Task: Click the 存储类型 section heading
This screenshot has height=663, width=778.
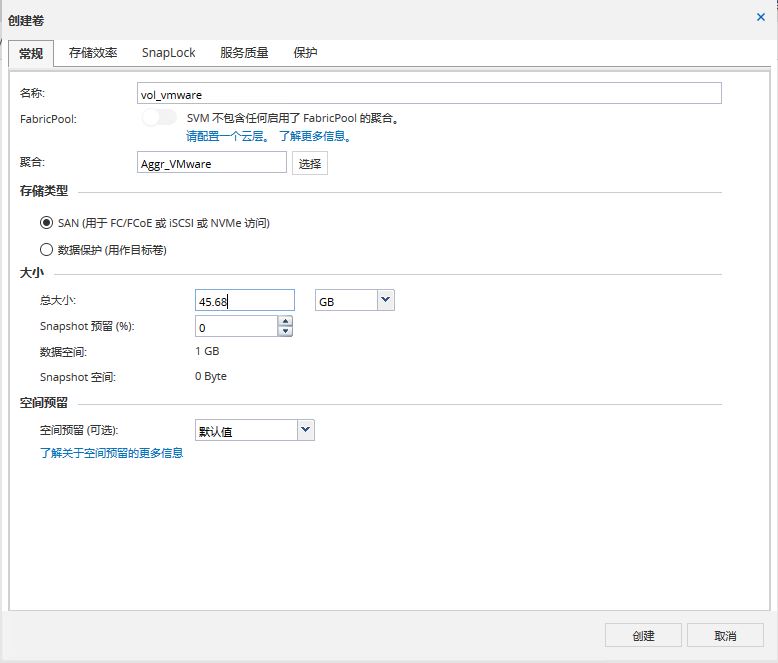Action: click(x=44, y=191)
